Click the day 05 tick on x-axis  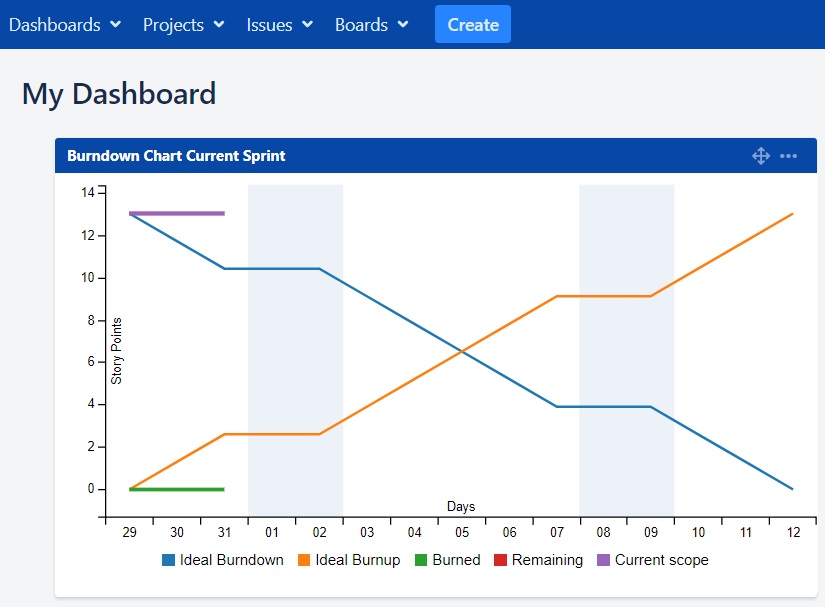pyautogui.click(x=462, y=532)
